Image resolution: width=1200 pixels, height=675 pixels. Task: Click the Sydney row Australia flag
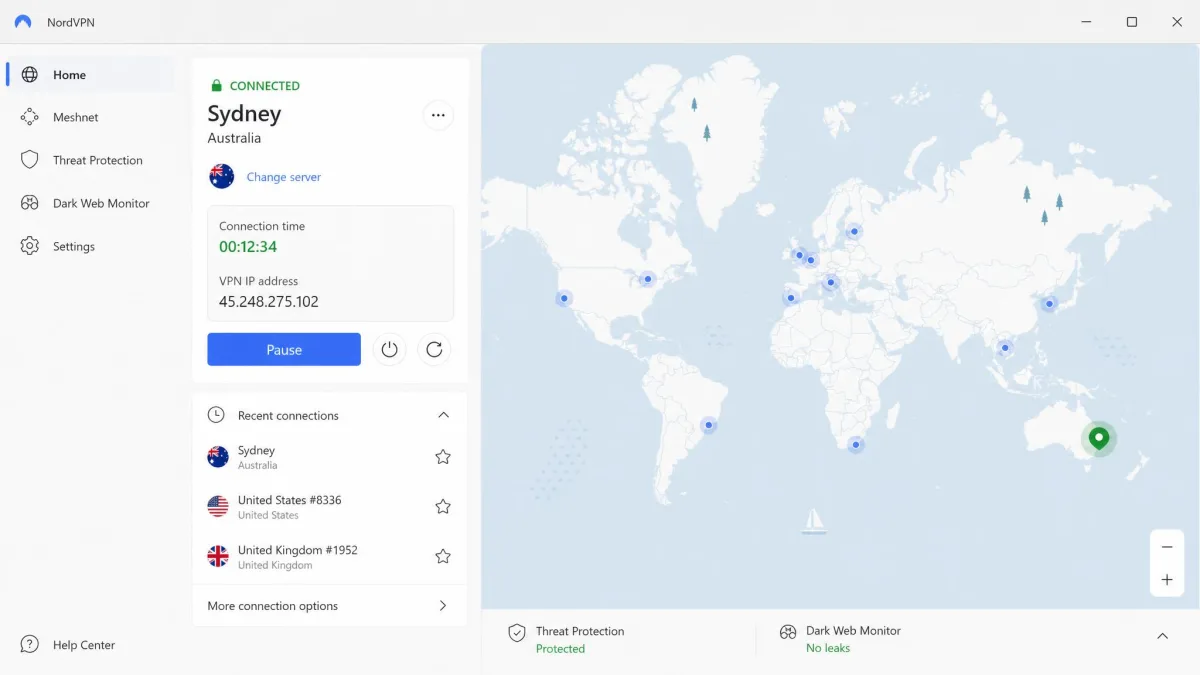pyautogui.click(x=218, y=457)
